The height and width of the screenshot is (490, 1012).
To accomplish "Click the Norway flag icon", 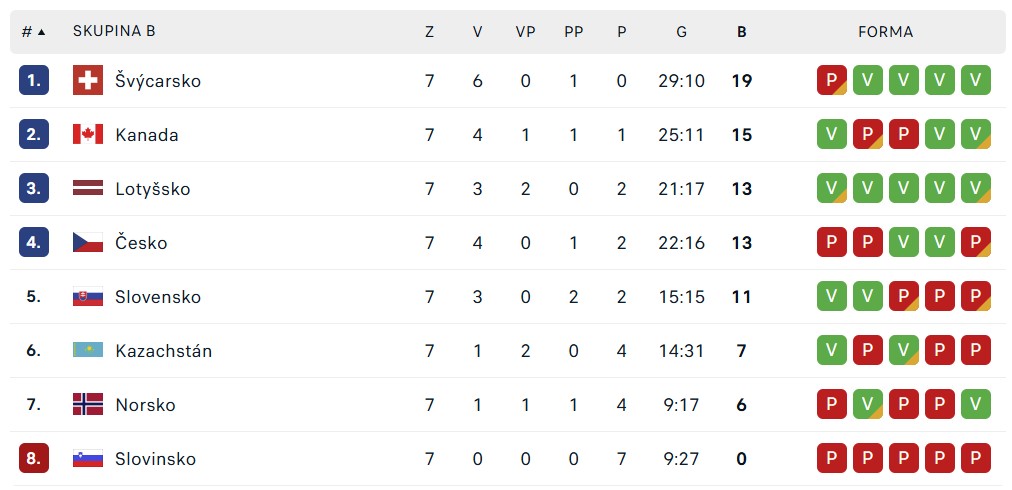I will pos(88,405).
